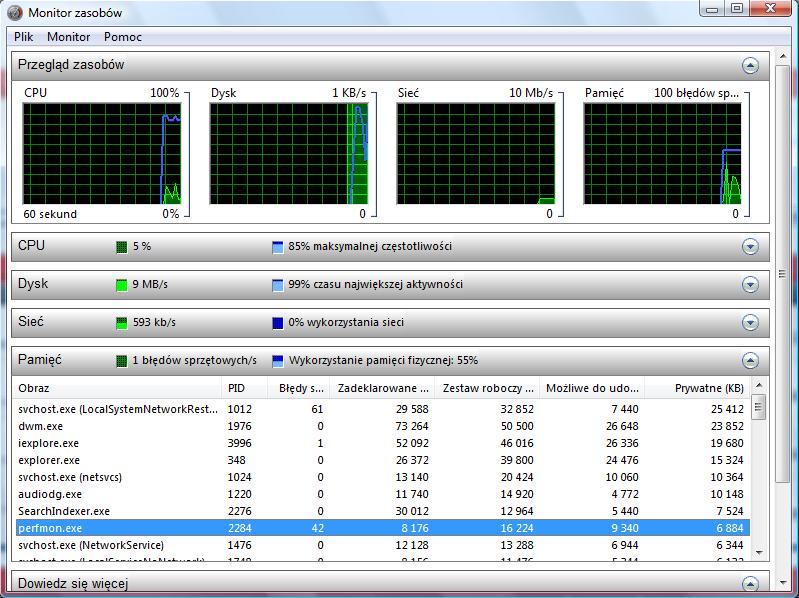This screenshot has width=799, height=598.
Task: Expand the Sieć section
Action: click(750, 322)
